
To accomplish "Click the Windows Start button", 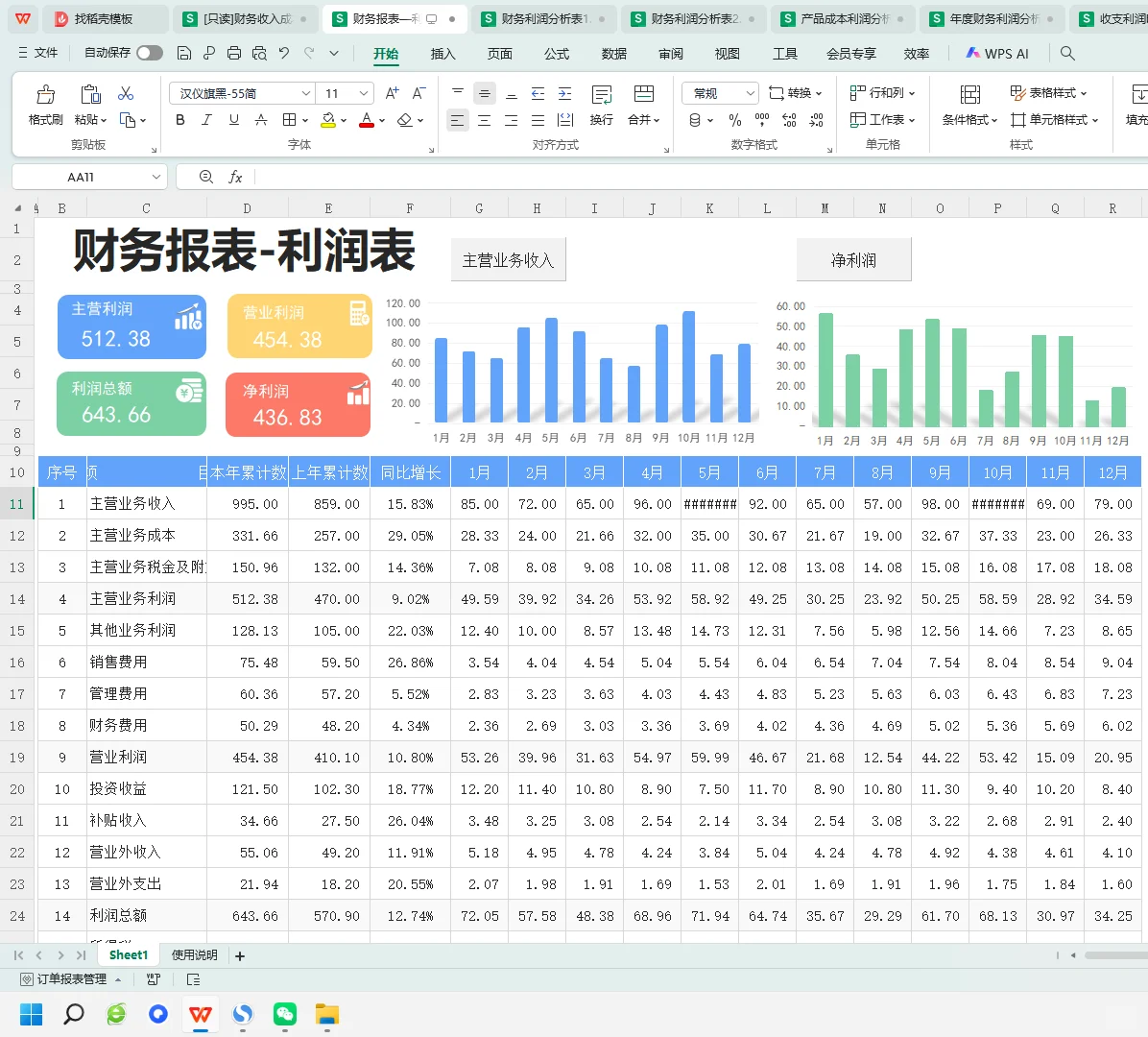I will pyautogui.click(x=31, y=1014).
